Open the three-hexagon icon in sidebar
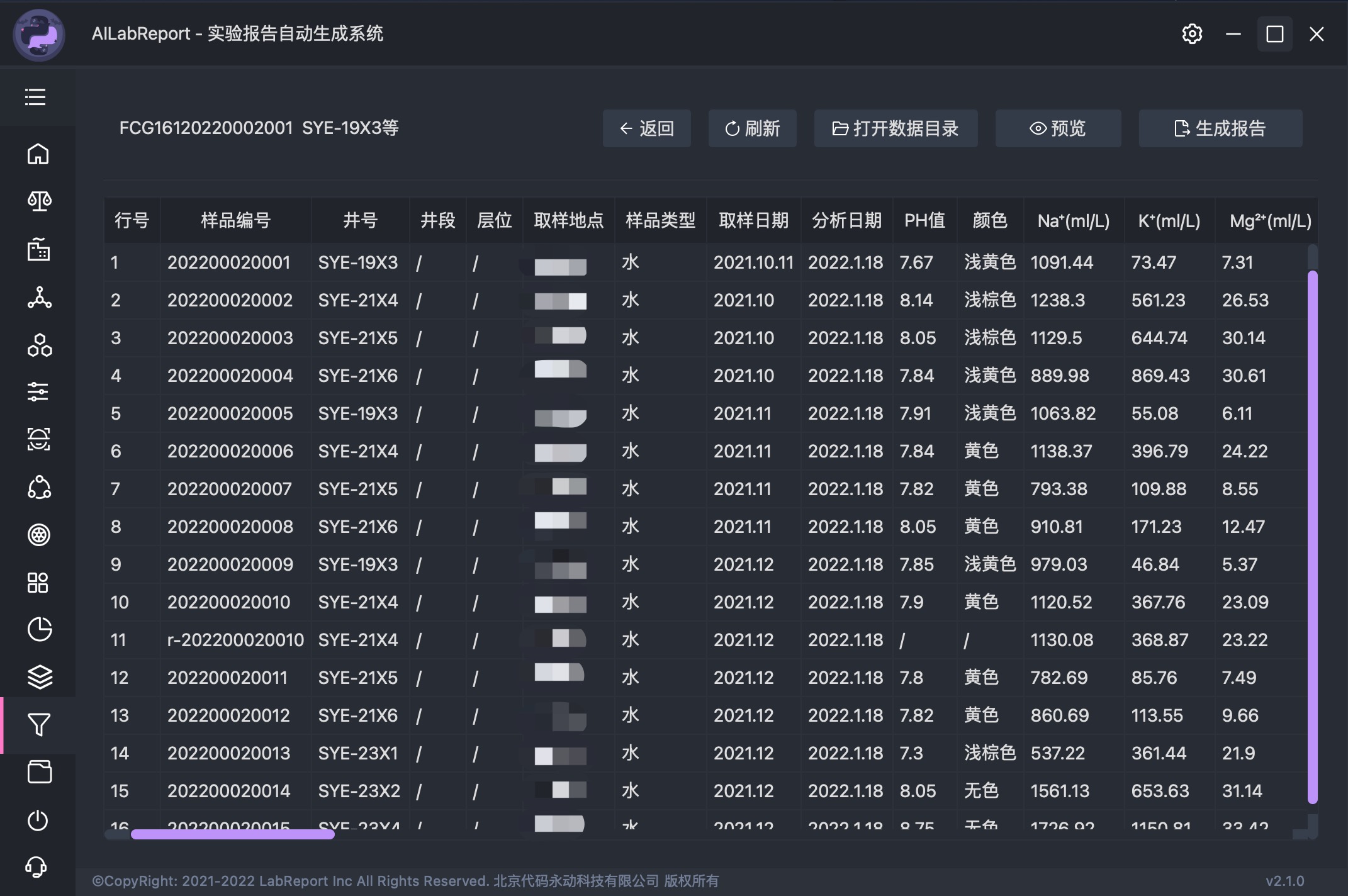 (x=39, y=345)
